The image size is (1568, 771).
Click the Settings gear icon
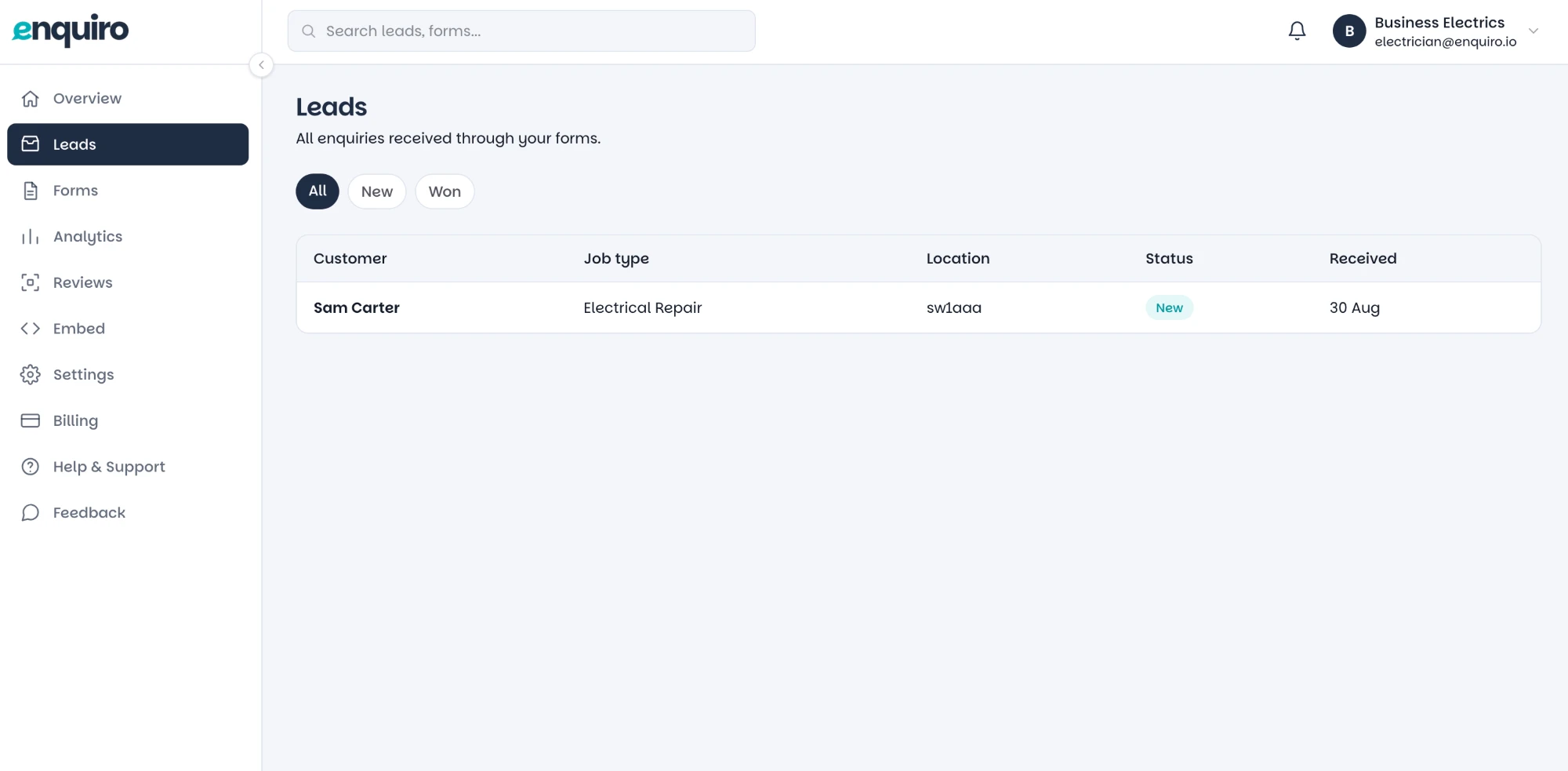point(31,375)
